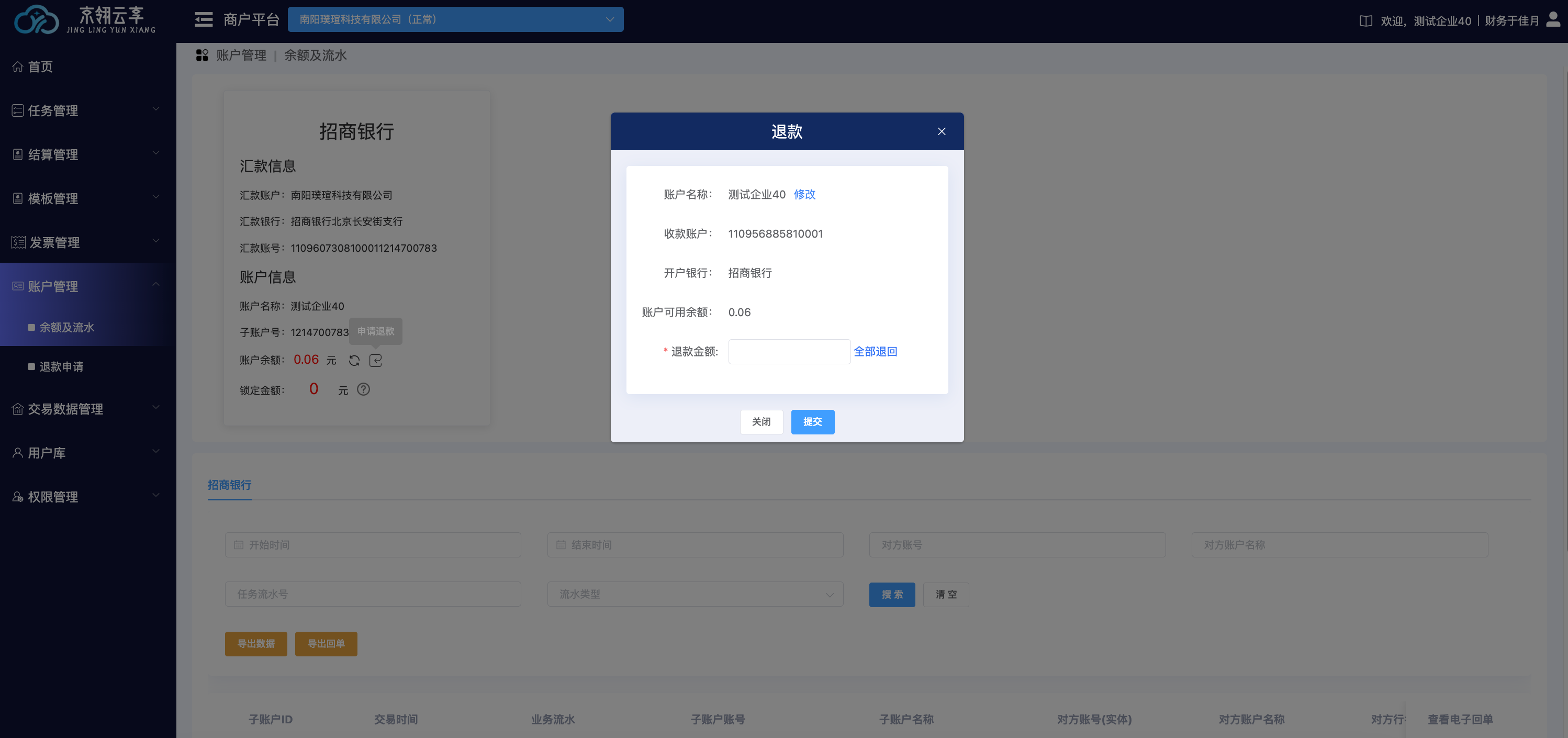This screenshot has height=738, width=1568.
Task: Close the 退款 dialog with X
Action: click(941, 131)
